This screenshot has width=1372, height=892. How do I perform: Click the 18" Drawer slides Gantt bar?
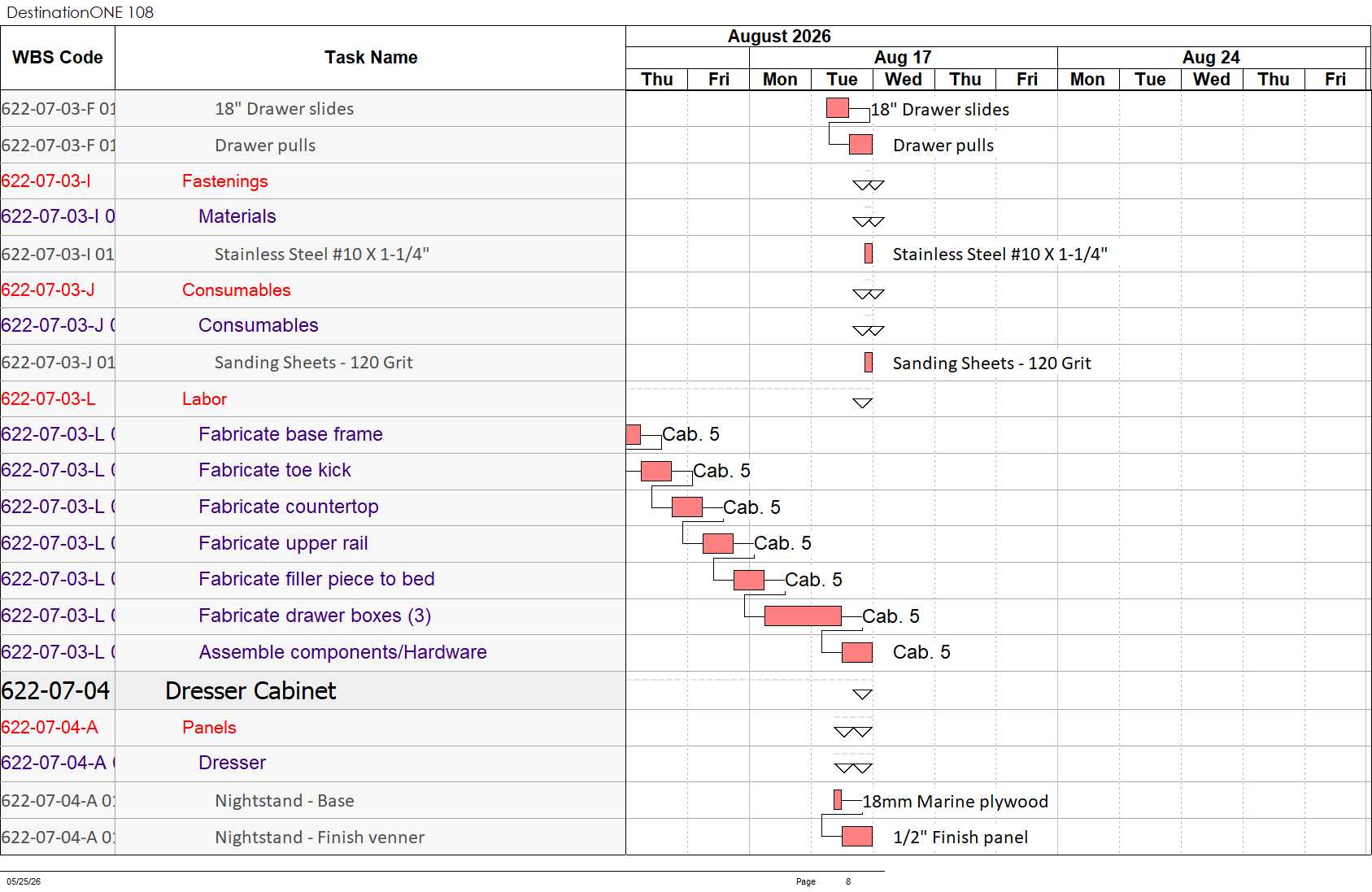coord(837,108)
